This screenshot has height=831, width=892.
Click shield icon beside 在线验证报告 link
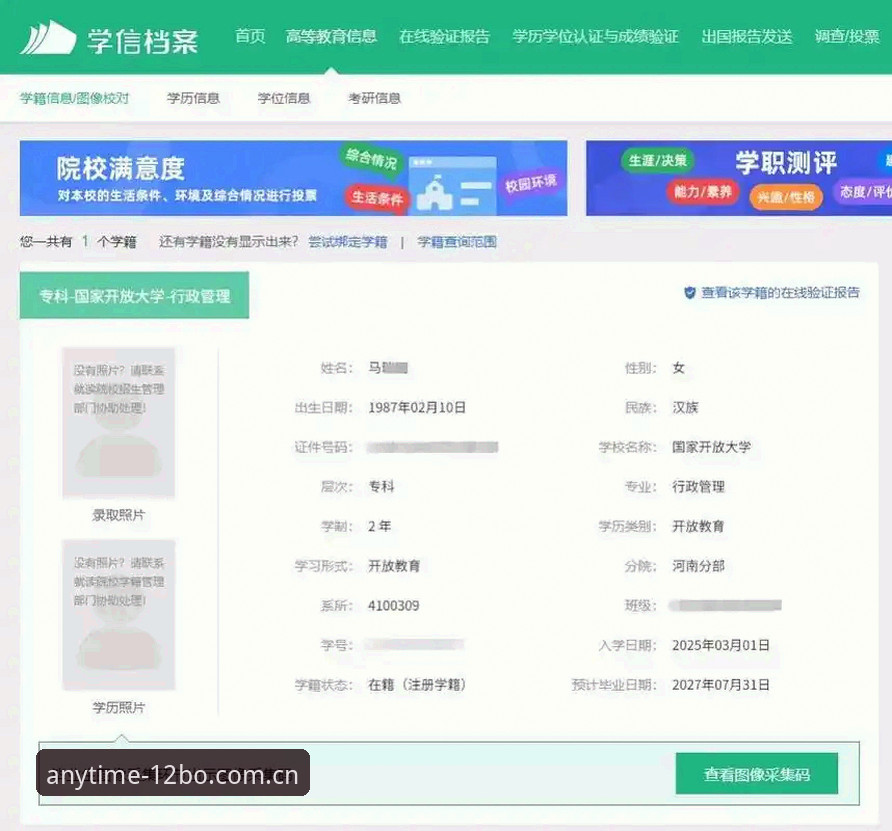click(689, 292)
